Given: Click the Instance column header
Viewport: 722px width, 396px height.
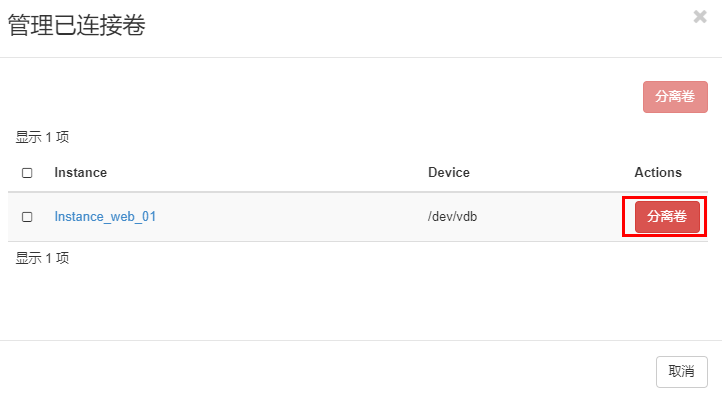Looking at the screenshot, I should click(x=81, y=173).
